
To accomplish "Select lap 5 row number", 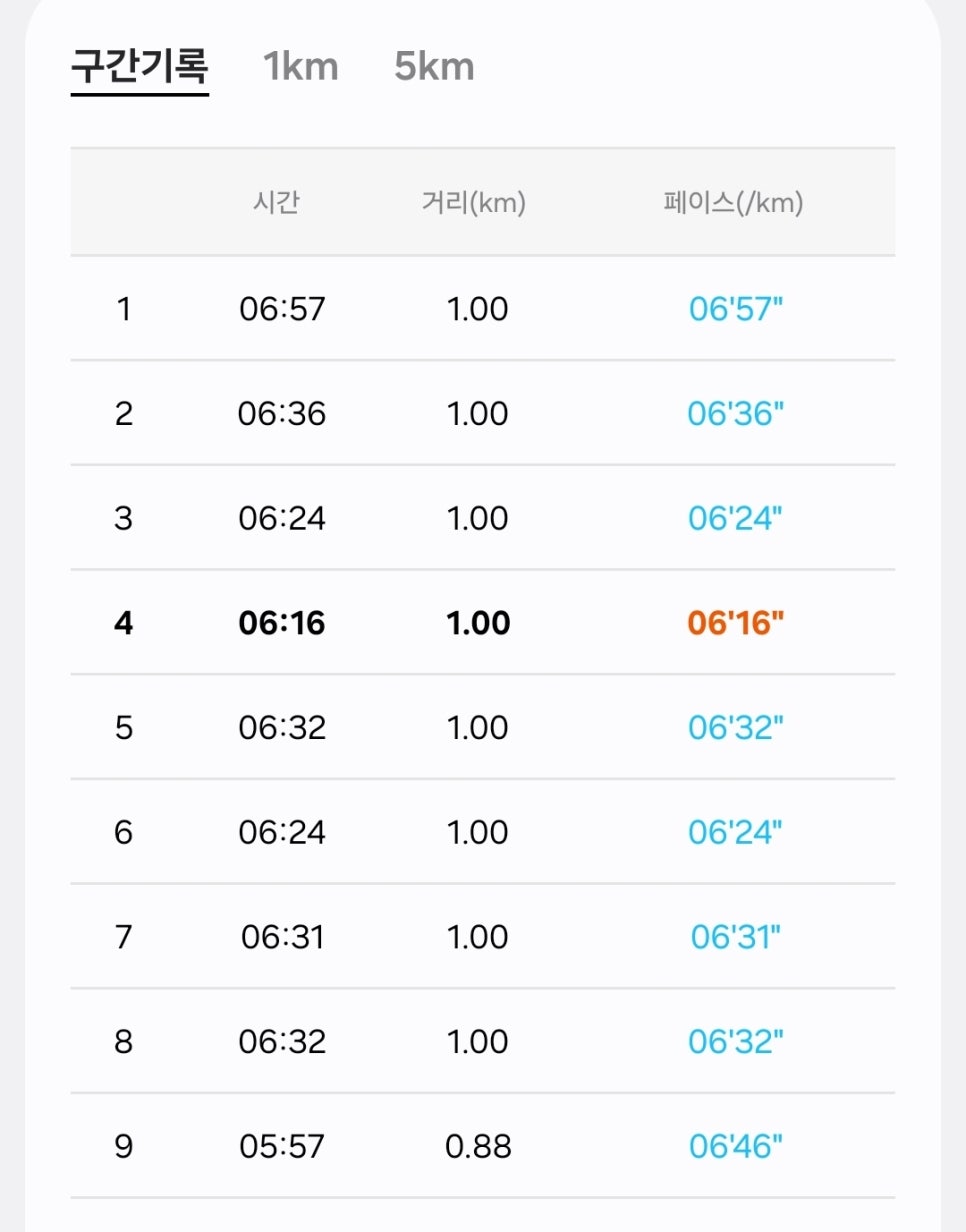I will click(x=123, y=728).
